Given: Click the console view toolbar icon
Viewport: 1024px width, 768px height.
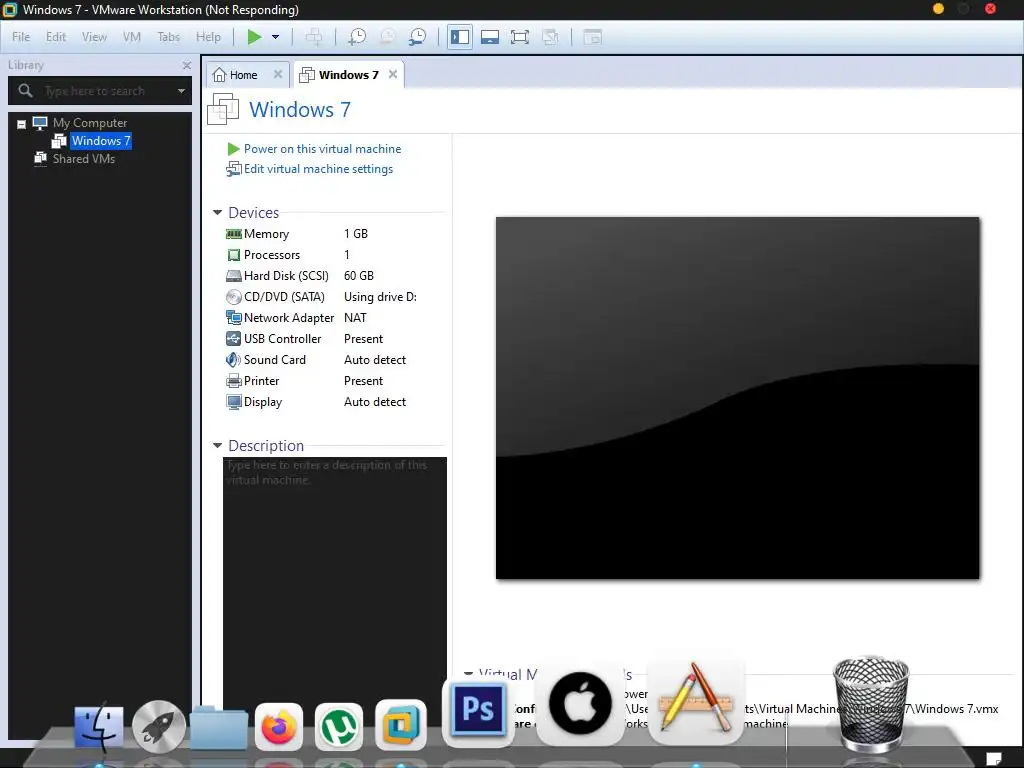Looking at the screenshot, I should pos(592,37).
